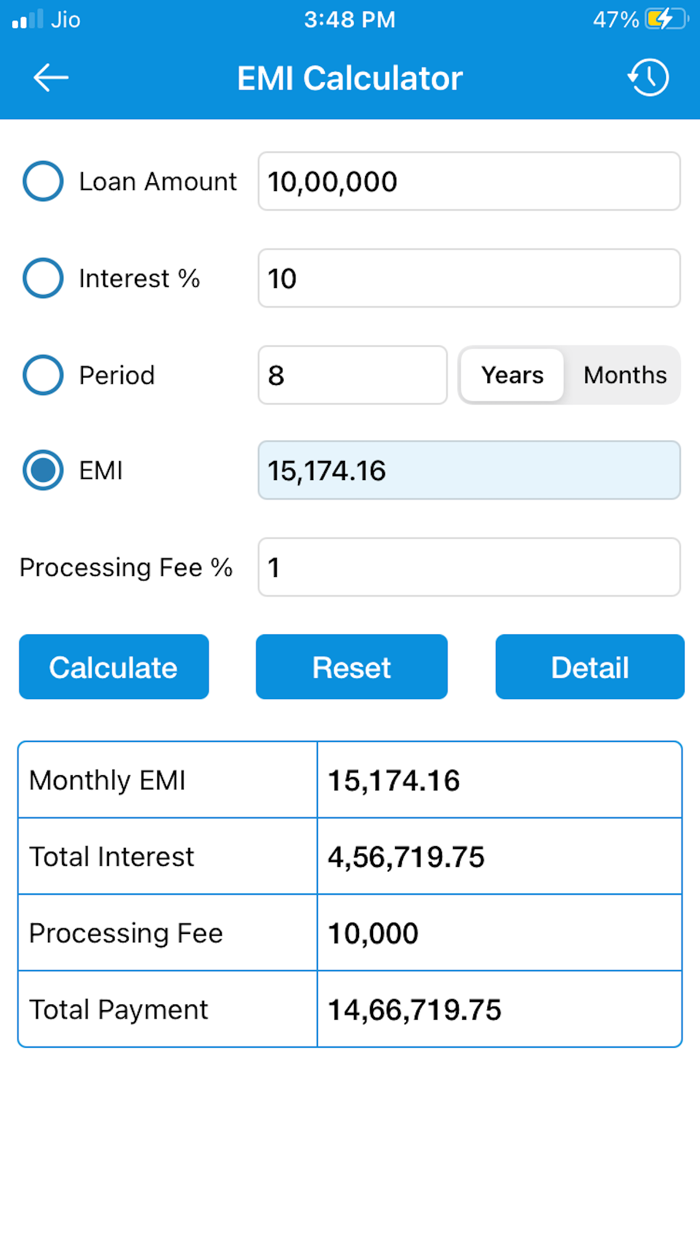Deselect the EMI radio button
Viewport: 700px width, 1244px height.
(x=42, y=470)
